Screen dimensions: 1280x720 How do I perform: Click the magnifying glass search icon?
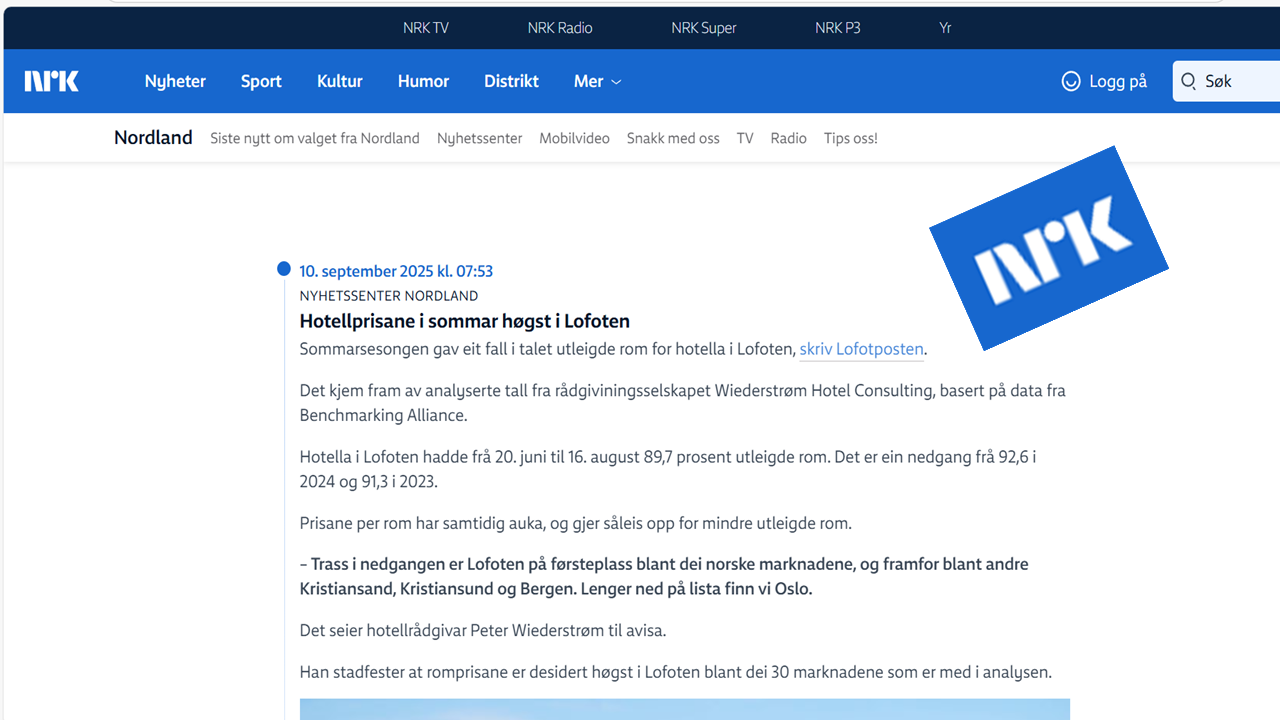click(x=1189, y=81)
